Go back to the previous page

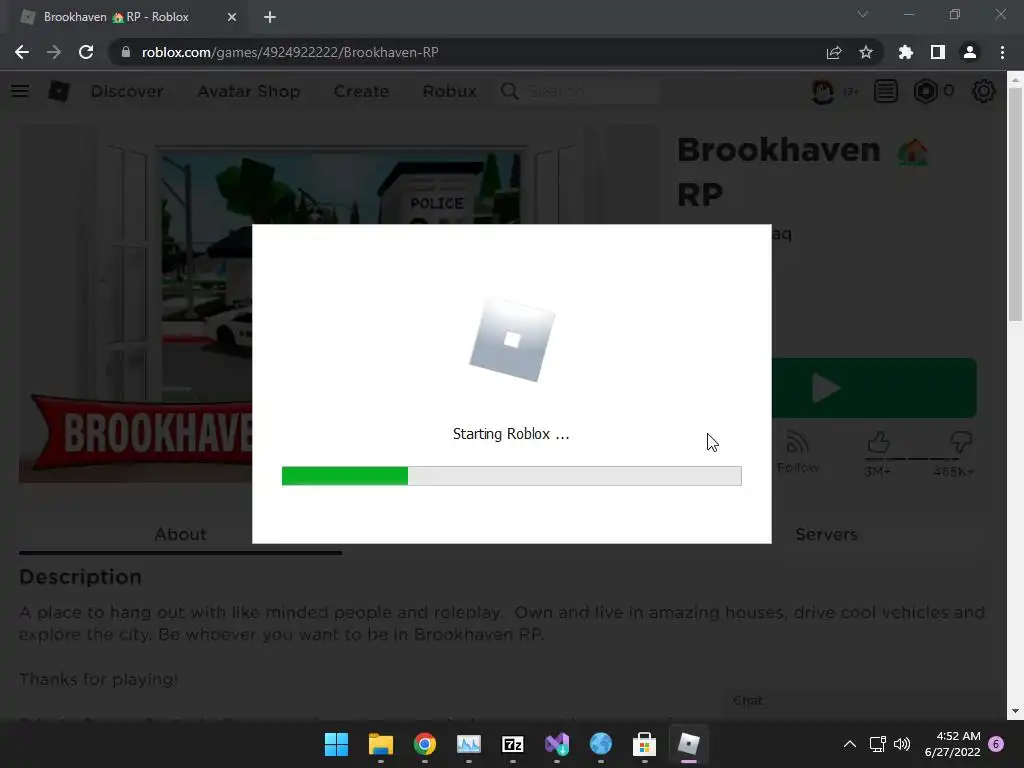tap(22, 52)
